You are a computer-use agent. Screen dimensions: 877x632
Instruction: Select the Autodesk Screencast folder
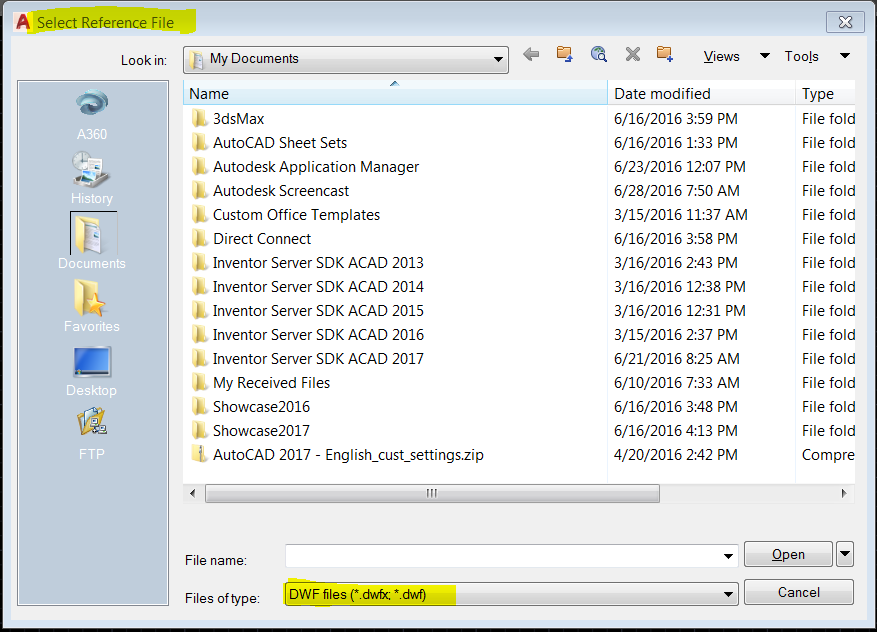tap(270, 191)
